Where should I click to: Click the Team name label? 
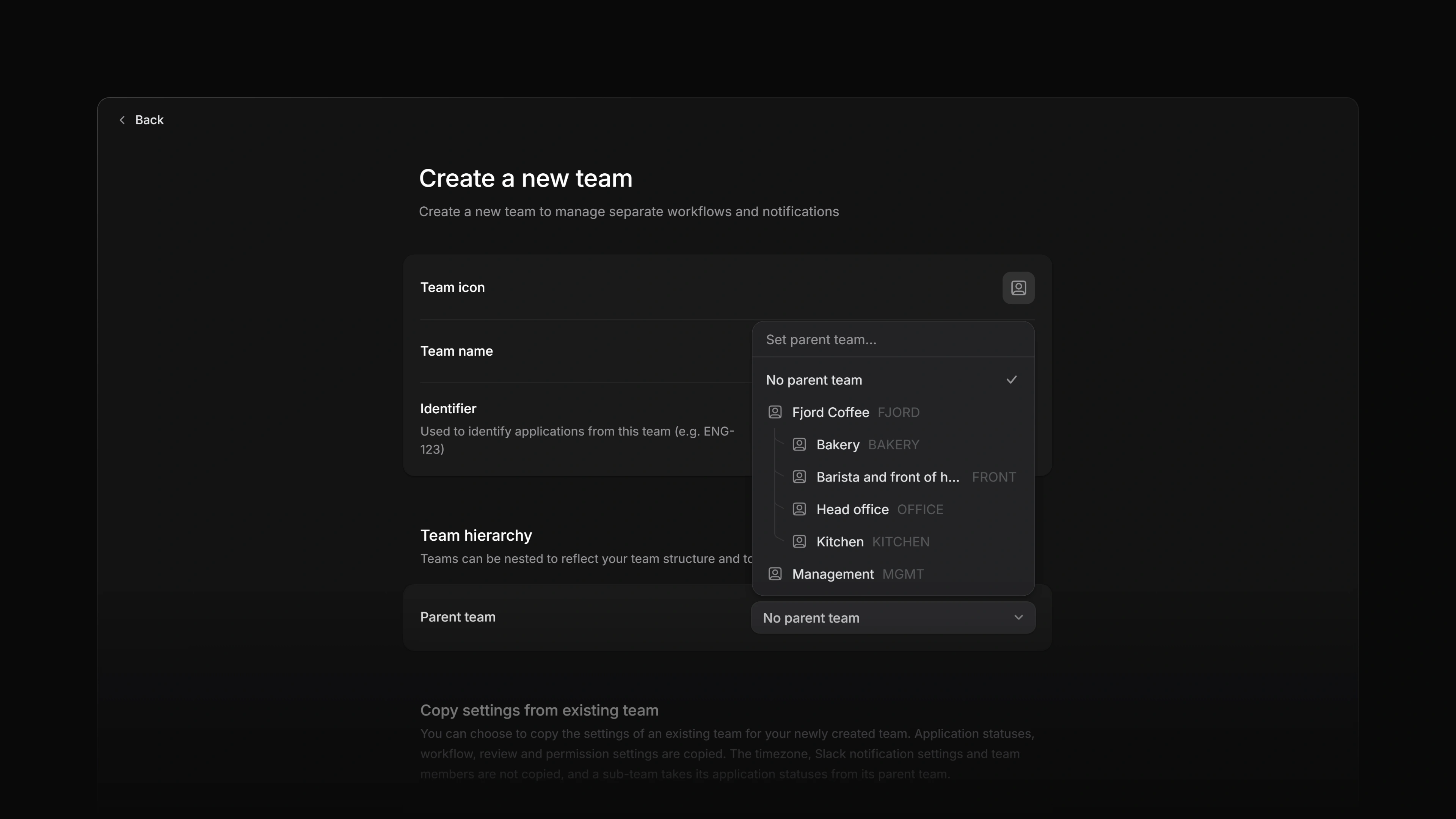[x=456, y=351]
